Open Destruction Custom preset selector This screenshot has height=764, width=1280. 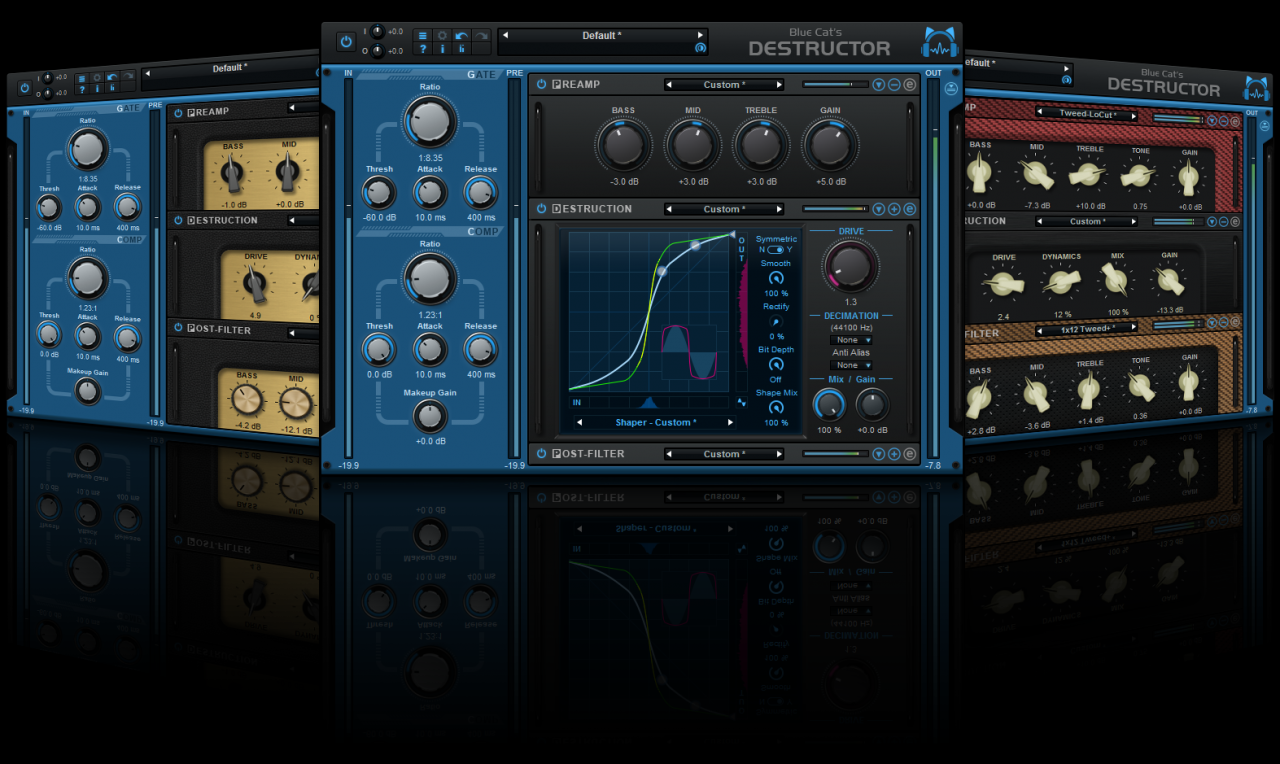pyautogui.click(x=724, y=209)
